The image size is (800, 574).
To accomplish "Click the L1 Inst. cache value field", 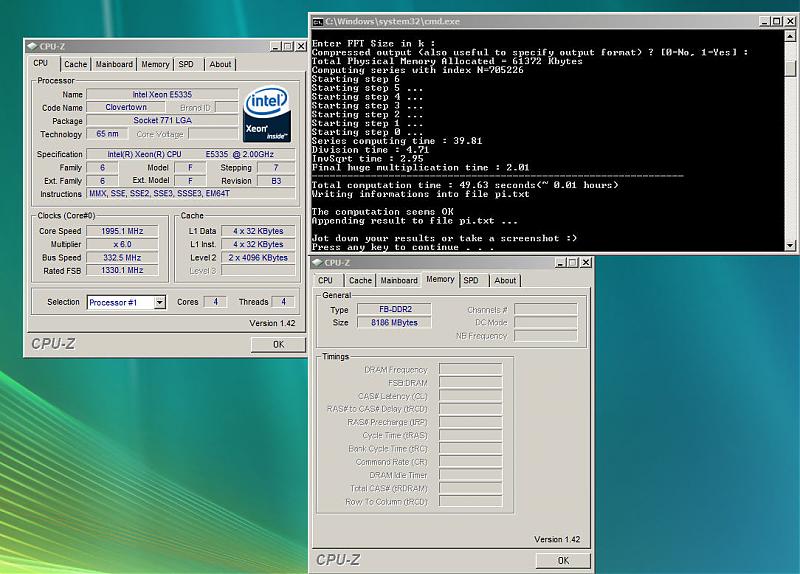I will (258, 244).
